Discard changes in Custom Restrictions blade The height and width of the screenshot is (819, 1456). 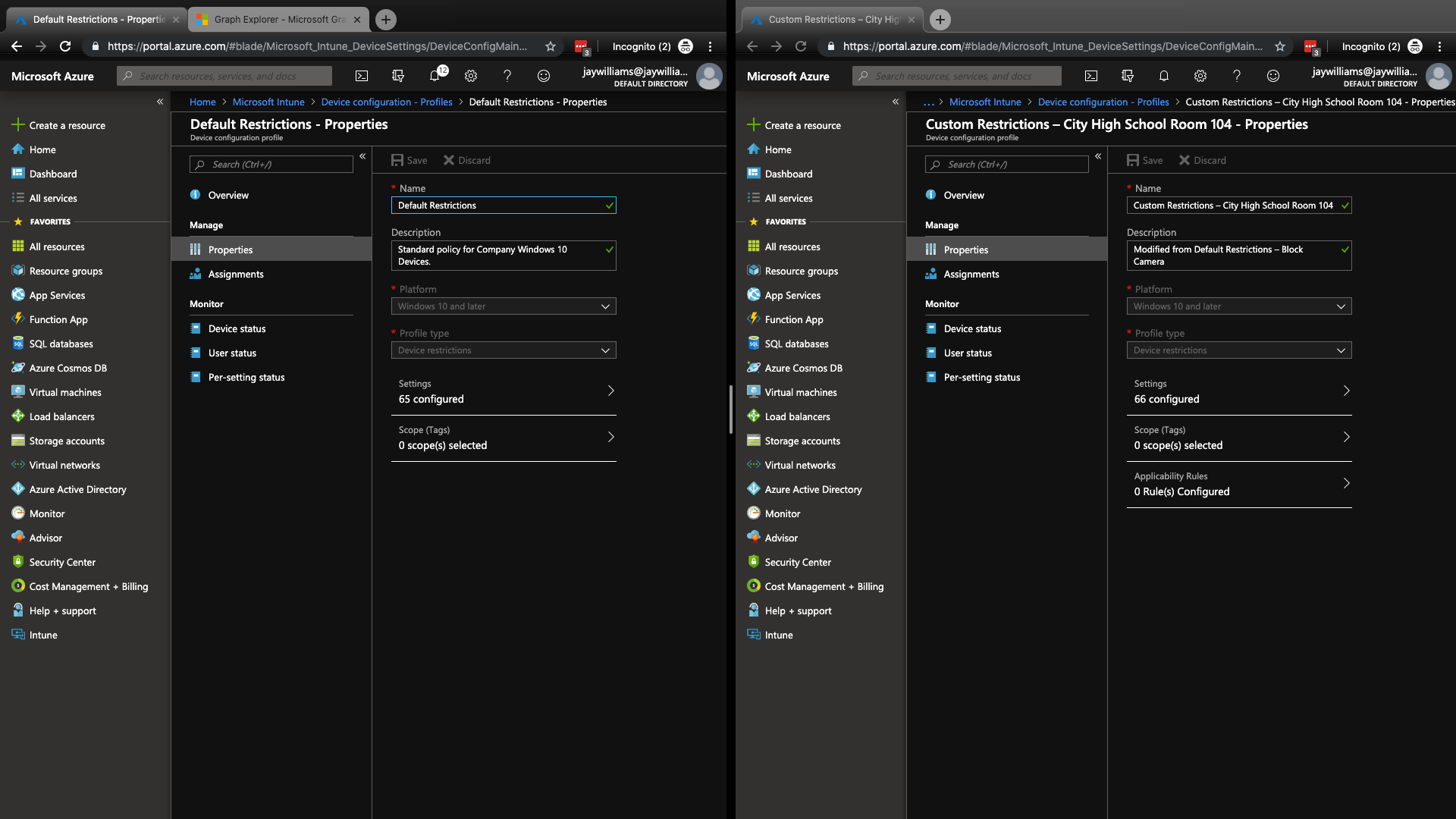click(x=1202, y=160)
